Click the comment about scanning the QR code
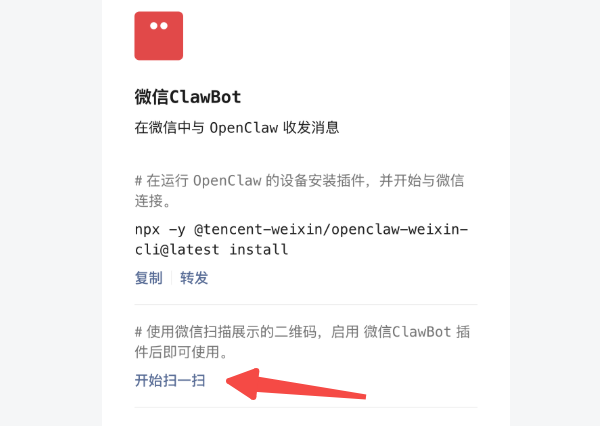Viewport: 600px width, 426px height. click(302, 341)
